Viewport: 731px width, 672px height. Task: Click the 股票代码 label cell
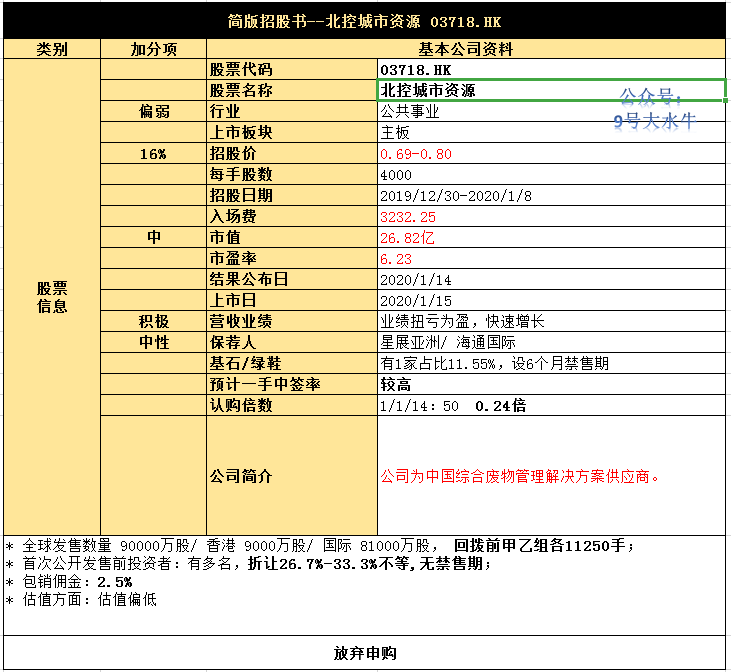[x=292, y=69]
